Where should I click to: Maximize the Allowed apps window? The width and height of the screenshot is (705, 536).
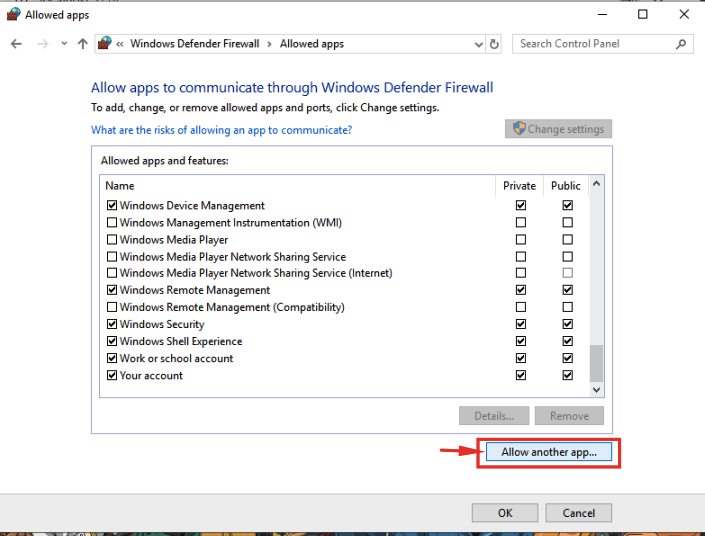pos(643,14)
